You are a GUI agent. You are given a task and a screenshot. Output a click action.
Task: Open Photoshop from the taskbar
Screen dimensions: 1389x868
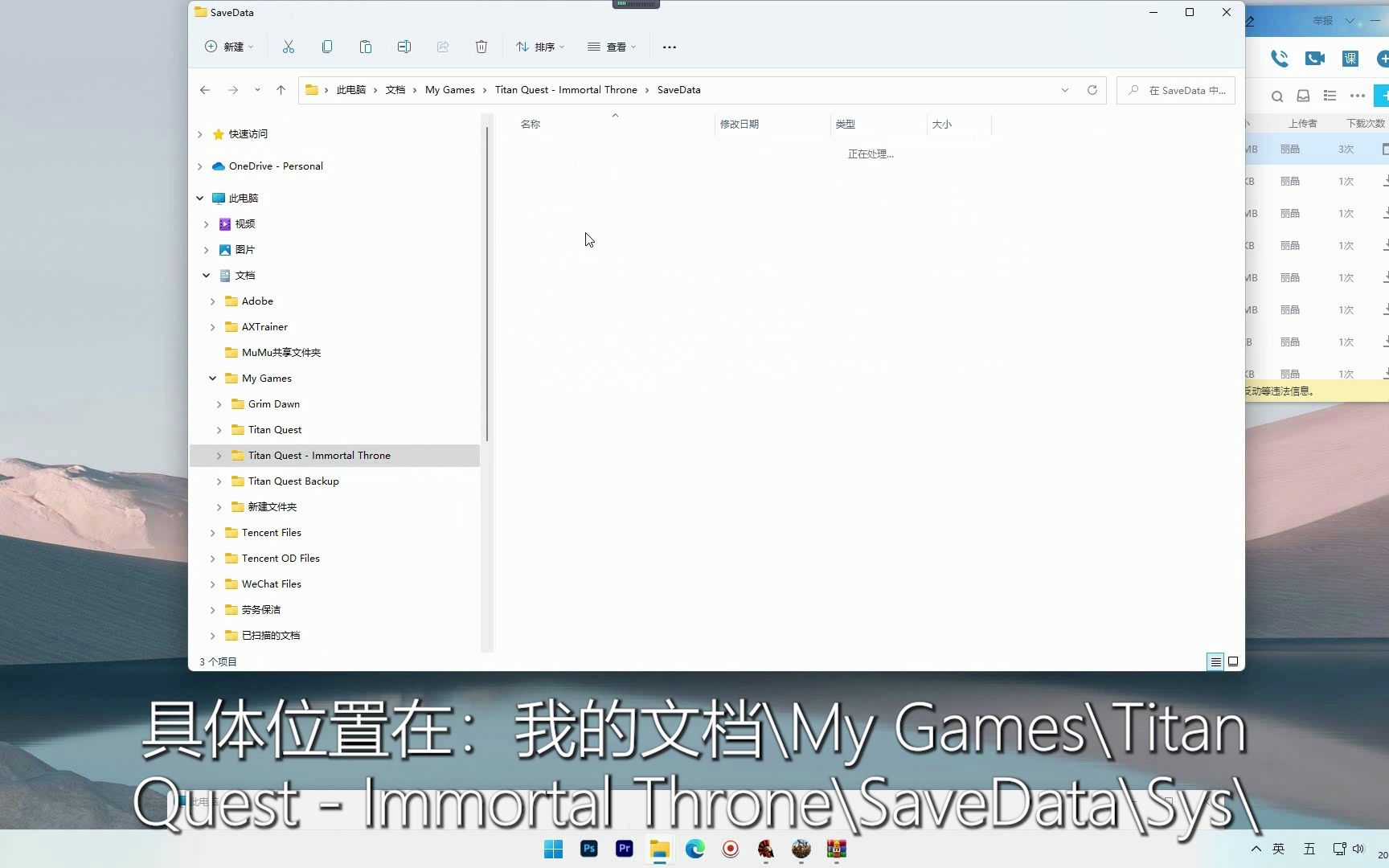click(x=589, y=849)
